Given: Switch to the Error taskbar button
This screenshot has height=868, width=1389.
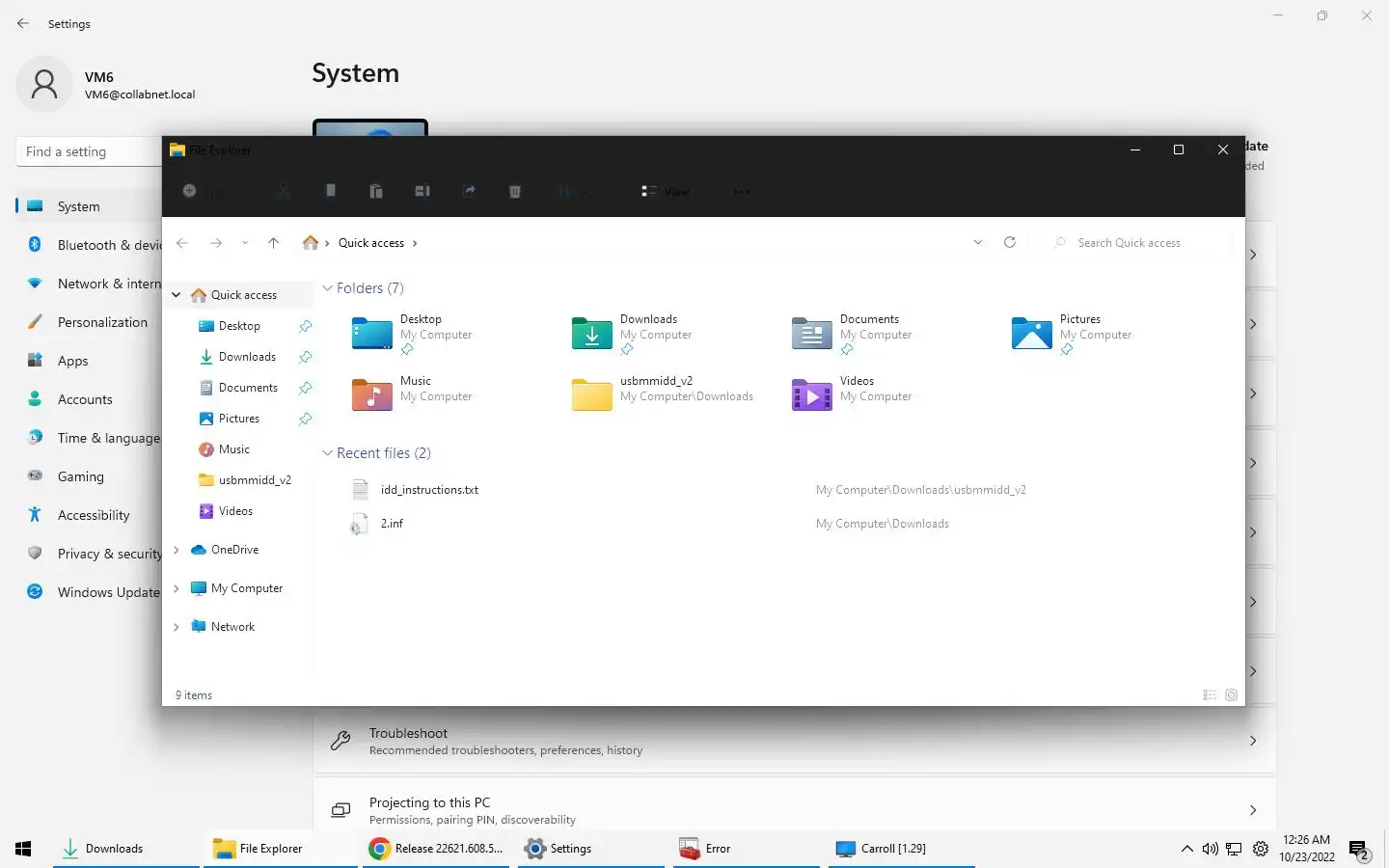Looking at the screenshot, I should point(746,849).
